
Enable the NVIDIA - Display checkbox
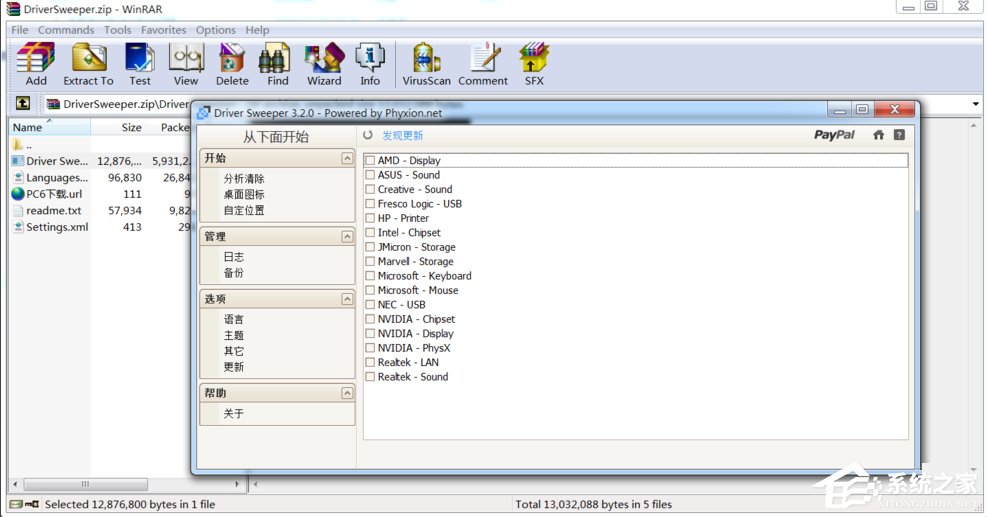click(x=370, y=334)
